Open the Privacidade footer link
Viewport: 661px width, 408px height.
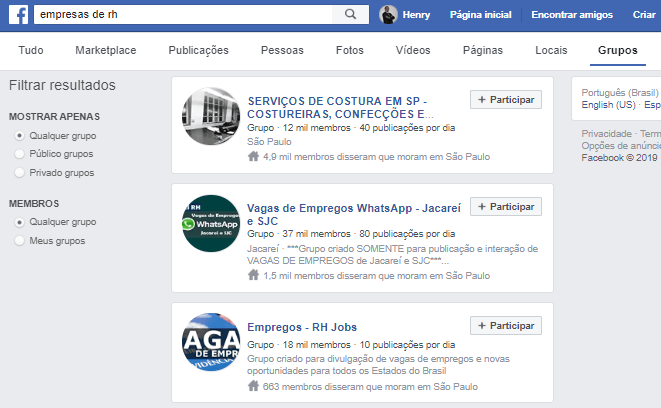pyautogui.click(x=607, y=134)
